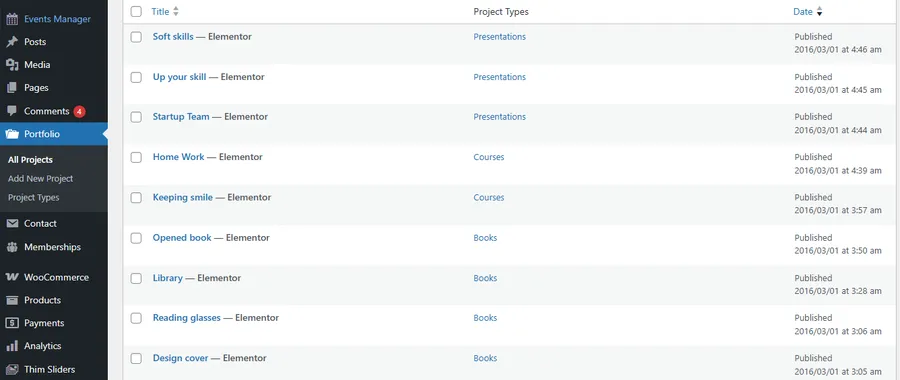Toggle Date column sort arrow
This screenshot has width=900, height=380.
[819, 12]
